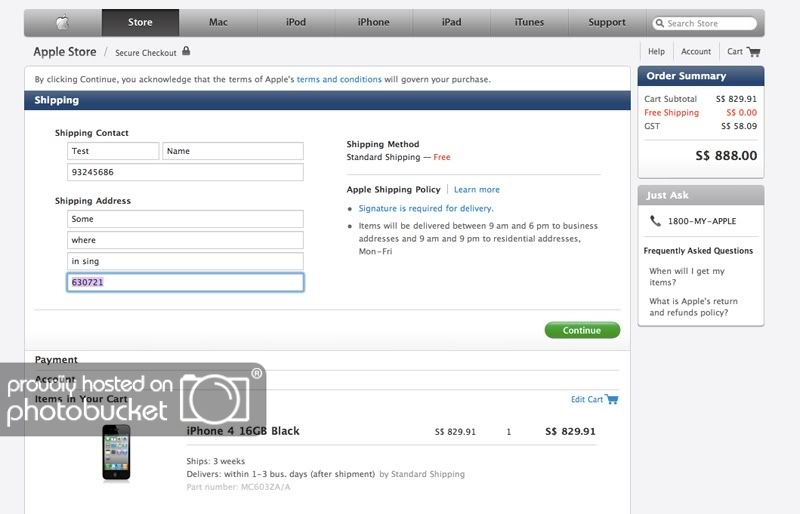Click the Order Summary header
800x514 pixels.
coord(701,76)
